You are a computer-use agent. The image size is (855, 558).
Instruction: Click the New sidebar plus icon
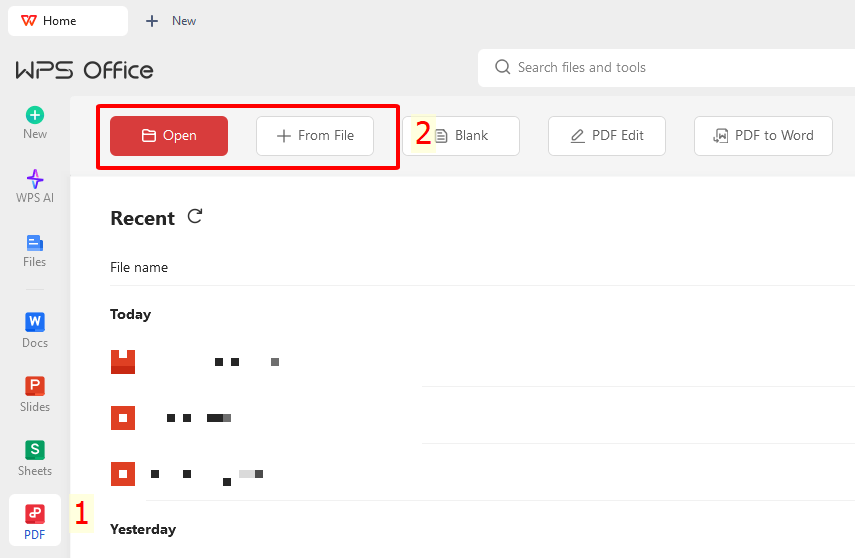click(35, 115)
